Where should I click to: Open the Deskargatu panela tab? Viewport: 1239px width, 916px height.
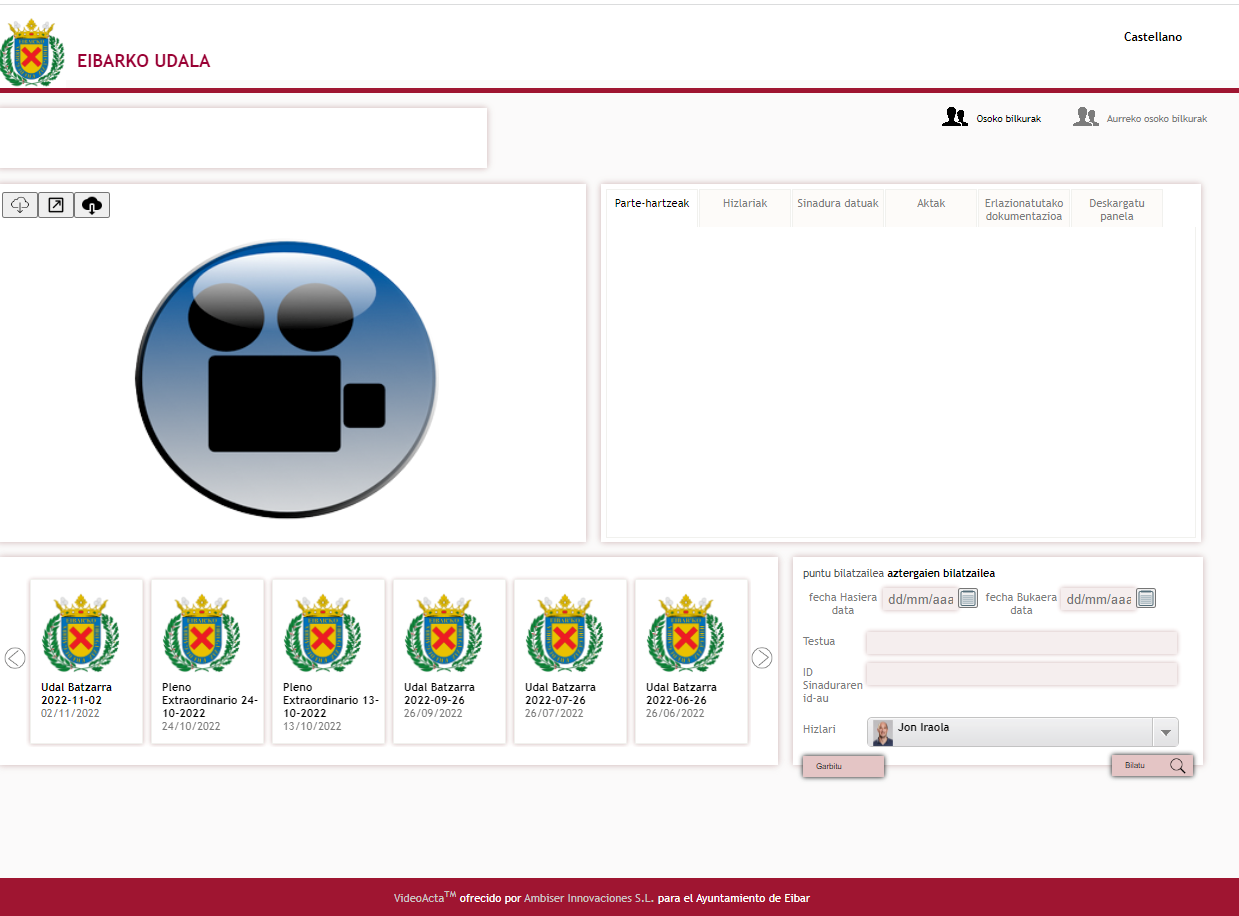1116,209
